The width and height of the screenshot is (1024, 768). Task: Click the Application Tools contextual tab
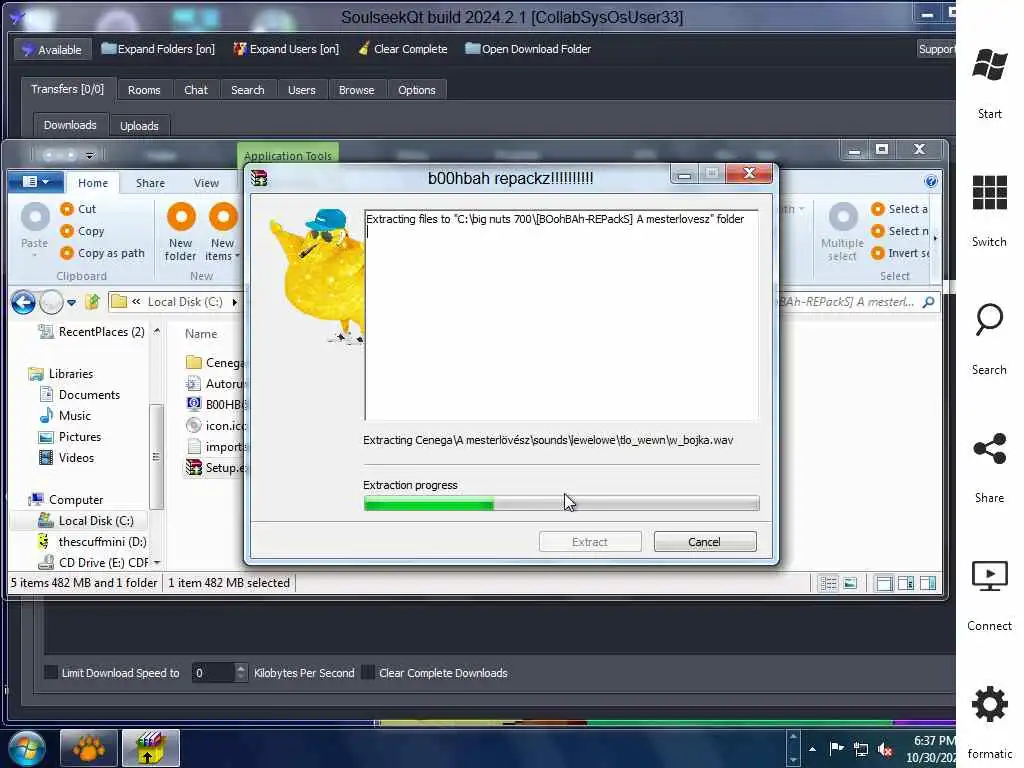287,155
